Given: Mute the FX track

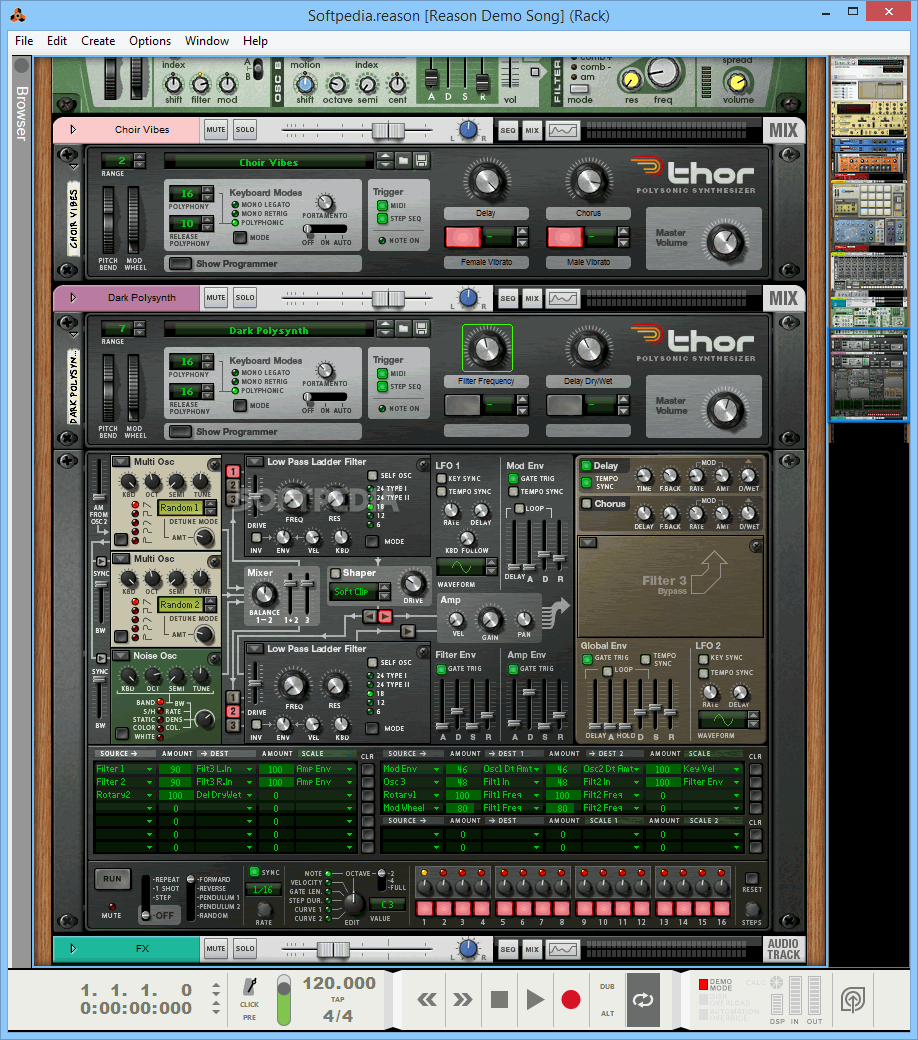Looking at the screenshot, I should (216, 948).
